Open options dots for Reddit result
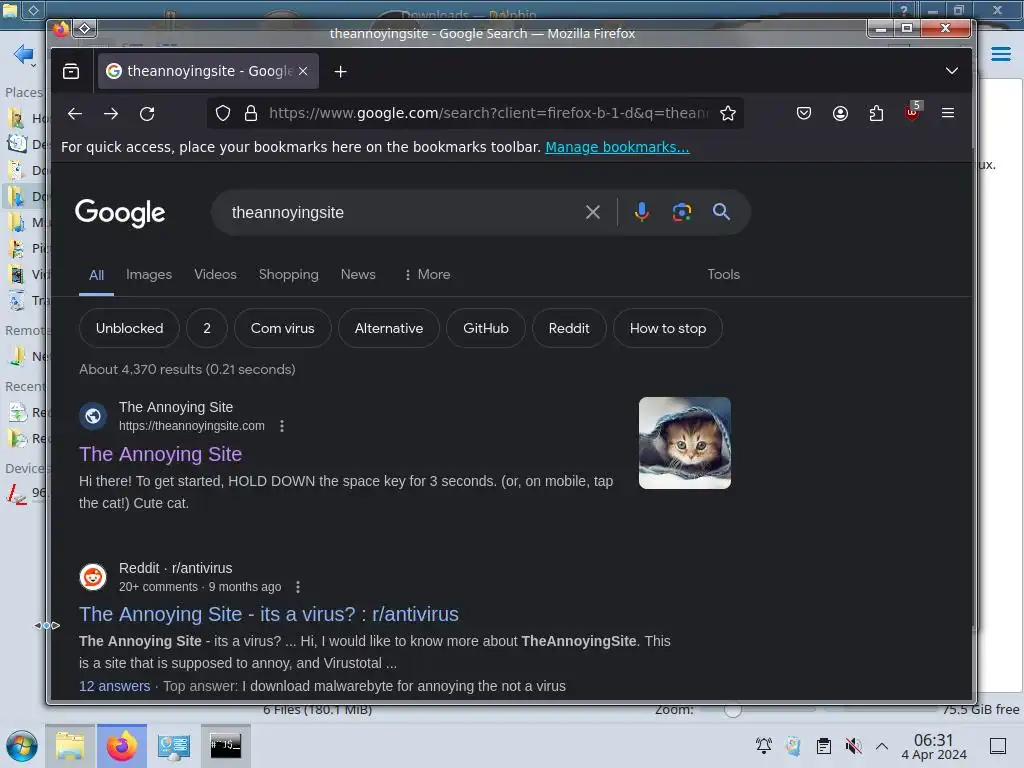This screenshot has height=768, width=1024. 298,587
